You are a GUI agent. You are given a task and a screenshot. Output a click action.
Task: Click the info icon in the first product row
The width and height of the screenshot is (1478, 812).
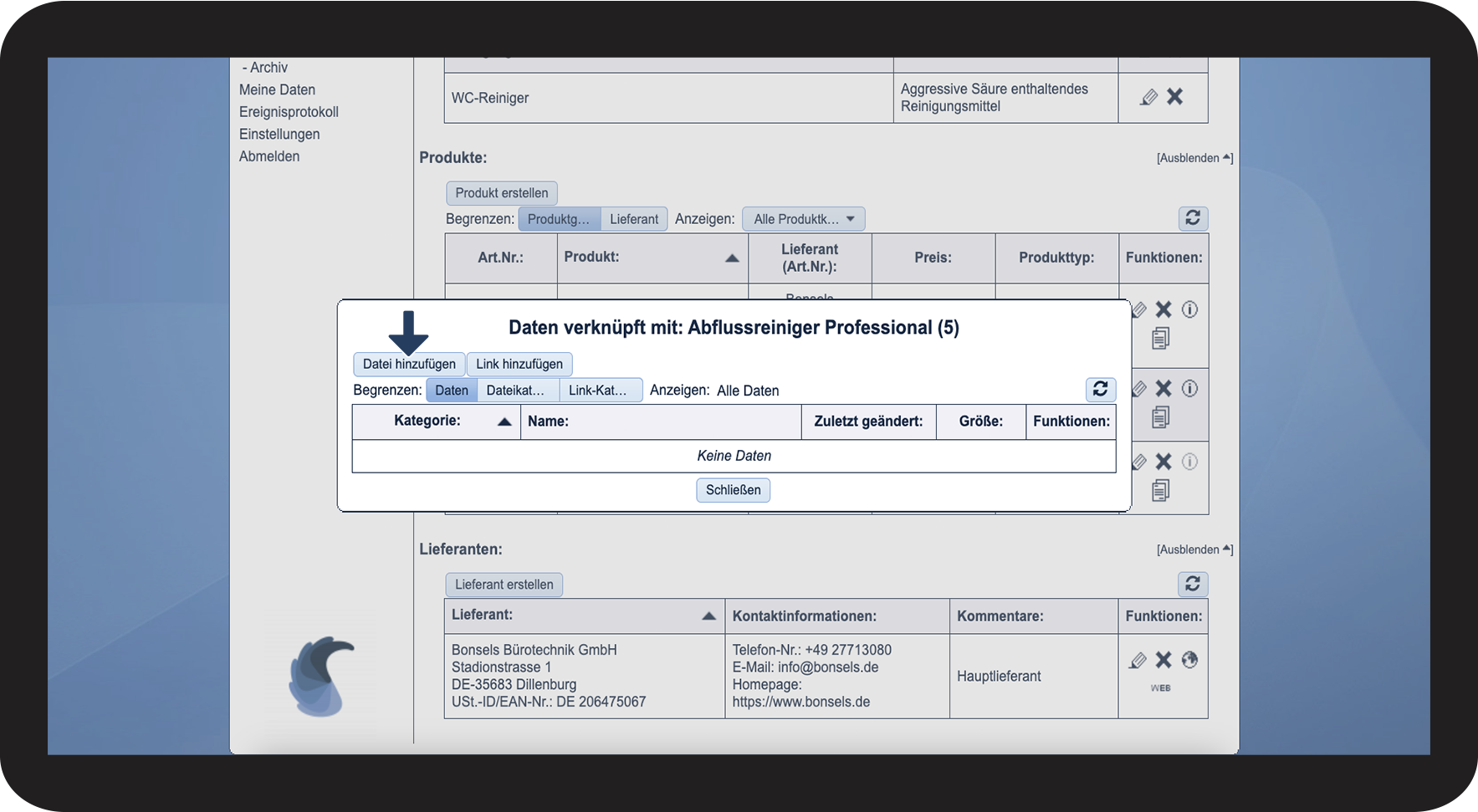(1189, 309)
